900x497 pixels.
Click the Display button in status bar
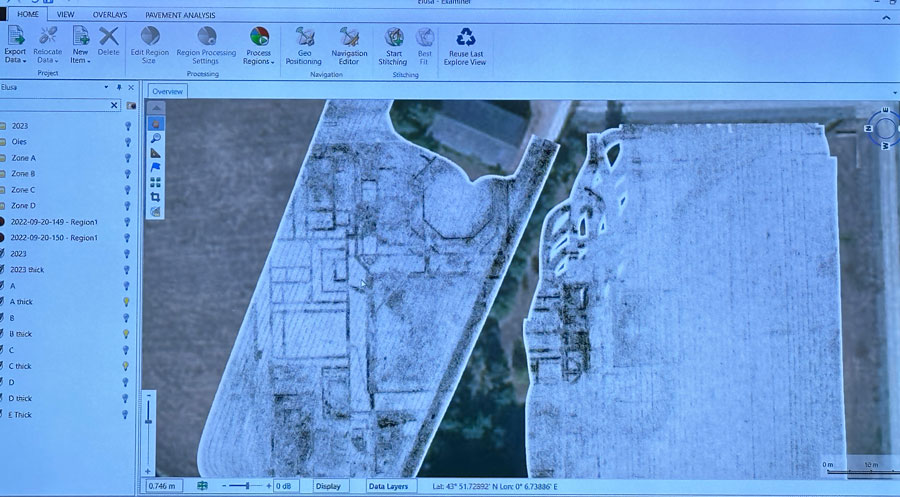click(327, 486)
